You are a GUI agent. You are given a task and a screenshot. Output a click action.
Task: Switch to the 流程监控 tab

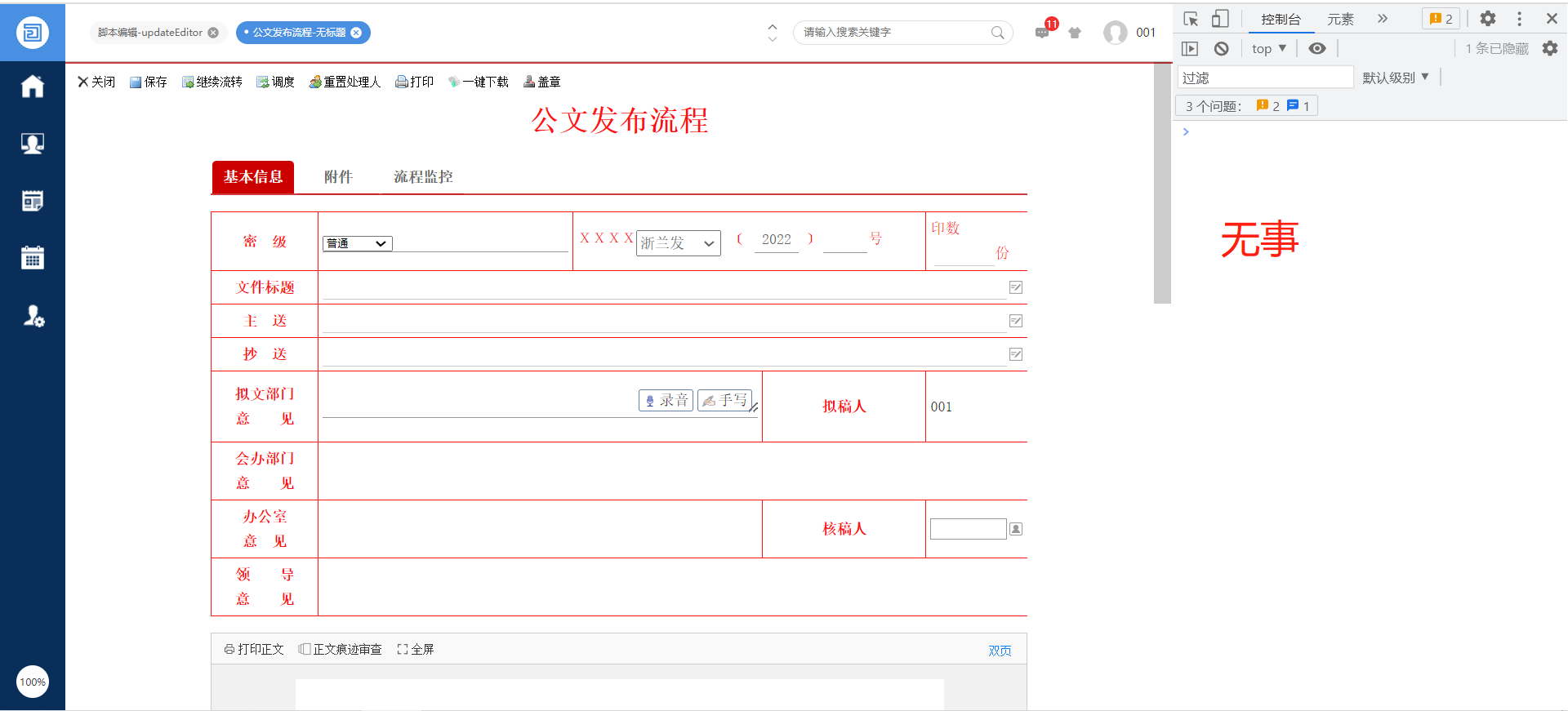coord(423,177)
